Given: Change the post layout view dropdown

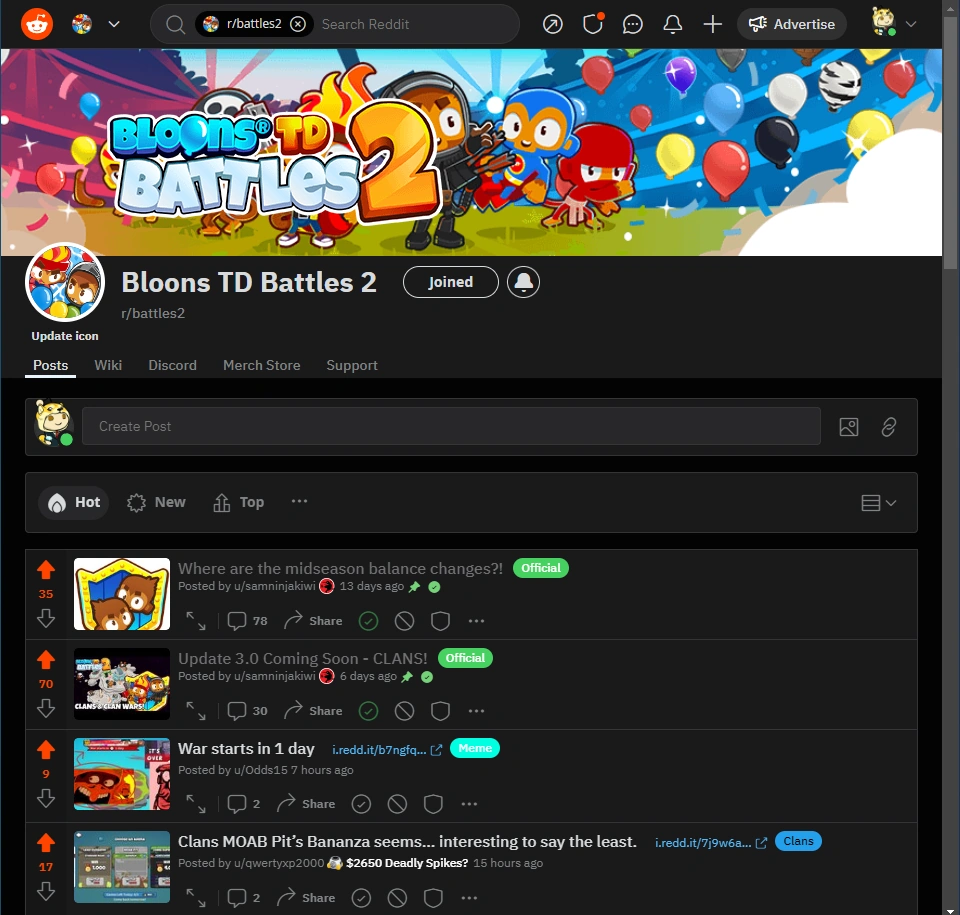Looking at the screenshot, I should coord(879,503).
